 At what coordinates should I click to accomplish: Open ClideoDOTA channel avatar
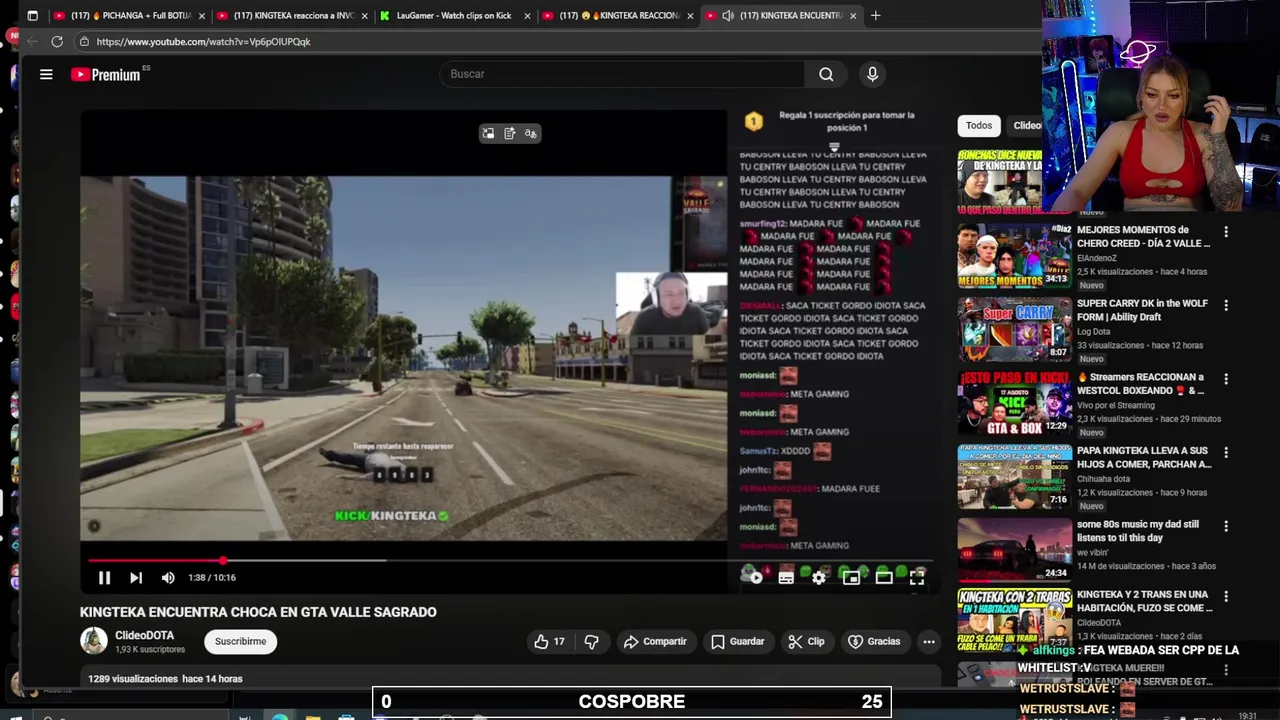tap(94, 641)
